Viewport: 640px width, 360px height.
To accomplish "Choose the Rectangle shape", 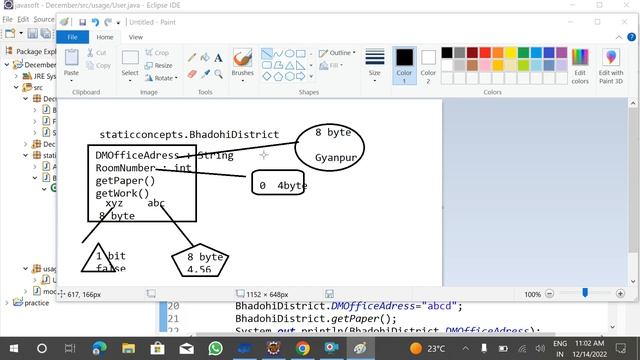I will coord(301,53).
